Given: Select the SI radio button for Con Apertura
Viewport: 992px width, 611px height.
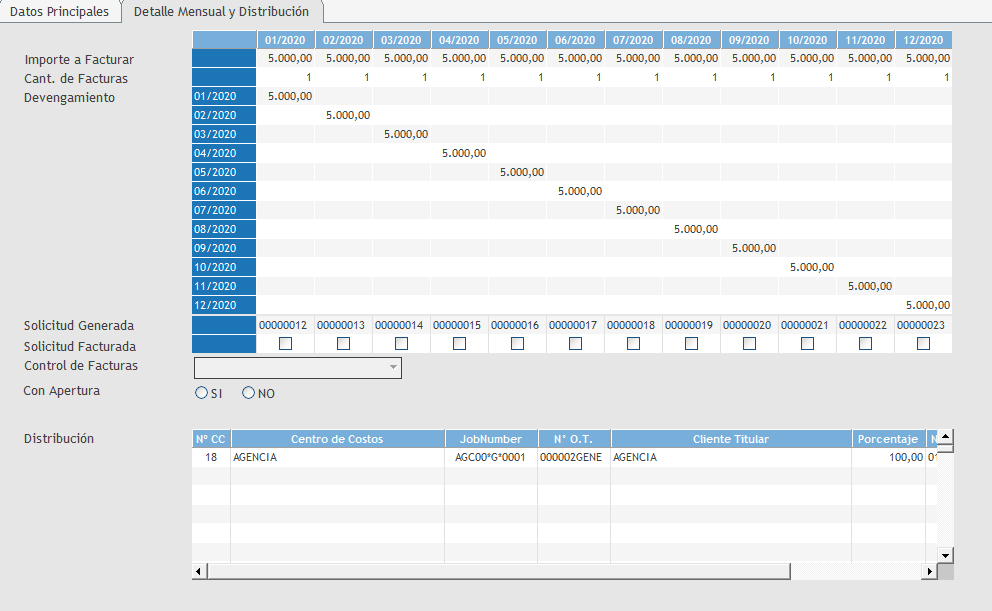Looking at the screenshot, I should point(201,393).
